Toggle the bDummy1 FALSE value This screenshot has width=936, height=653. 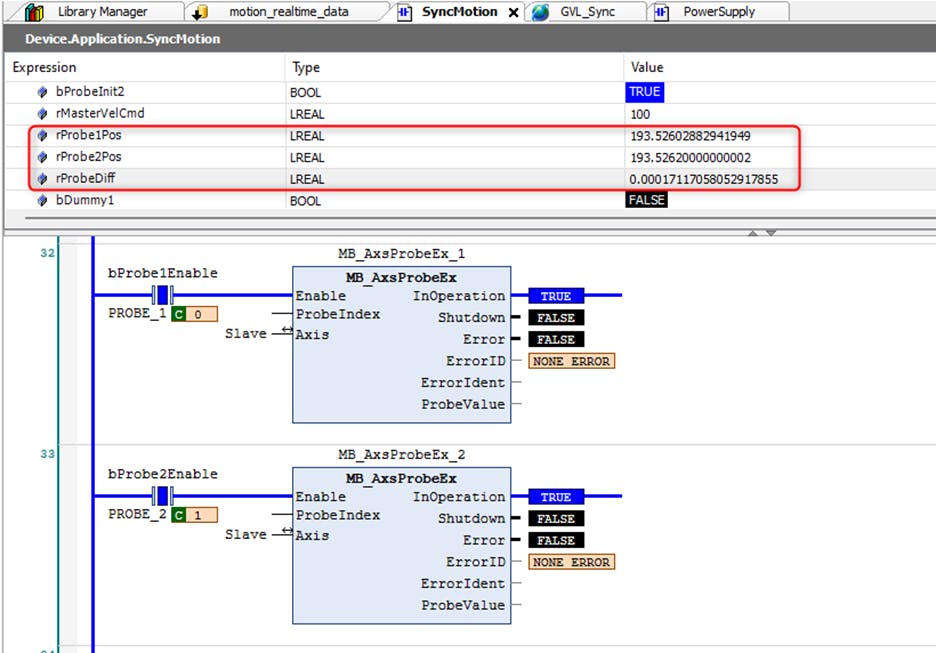pyautogui.click(x=645, y=200)
